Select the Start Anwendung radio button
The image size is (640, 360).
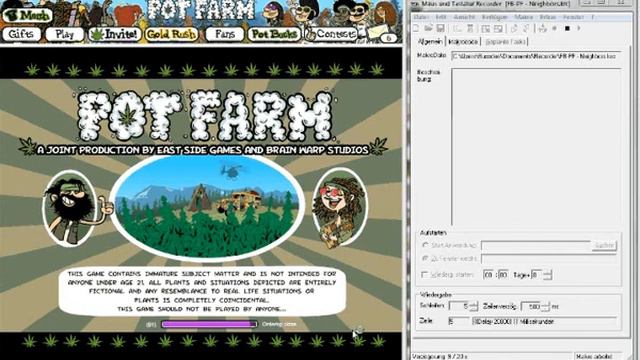(425, 245)
